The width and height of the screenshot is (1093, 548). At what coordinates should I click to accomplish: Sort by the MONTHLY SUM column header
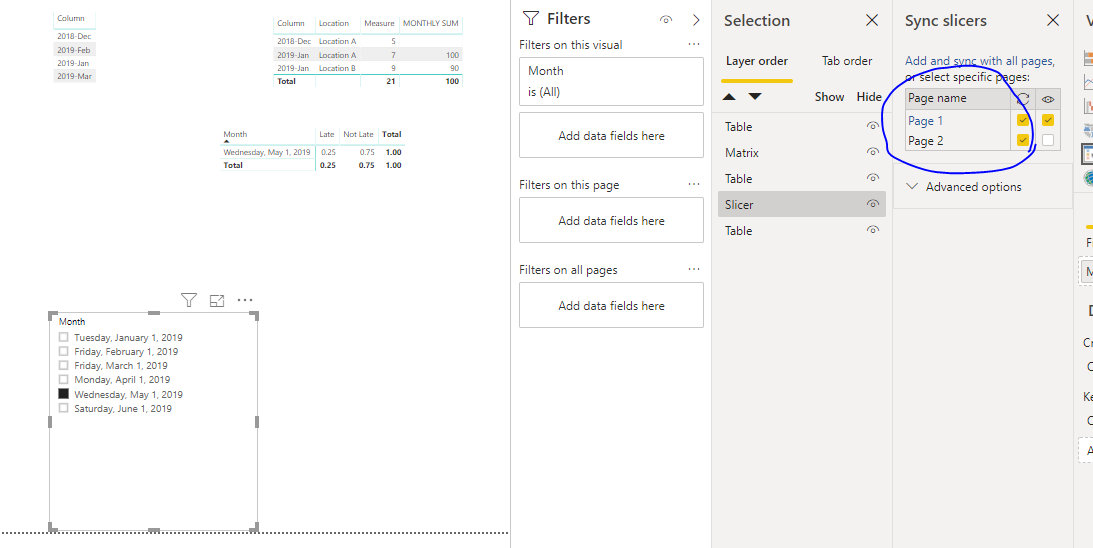431,24
